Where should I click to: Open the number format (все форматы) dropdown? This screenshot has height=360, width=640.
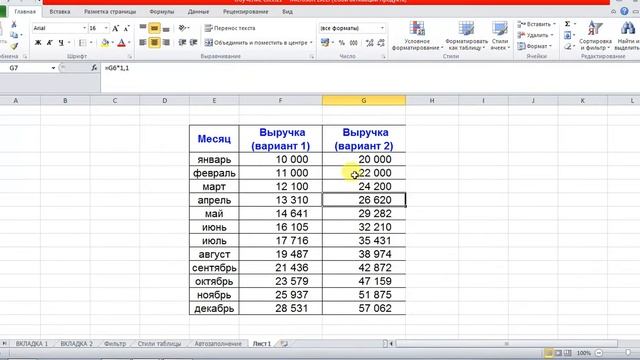click(x=382, y=28)
